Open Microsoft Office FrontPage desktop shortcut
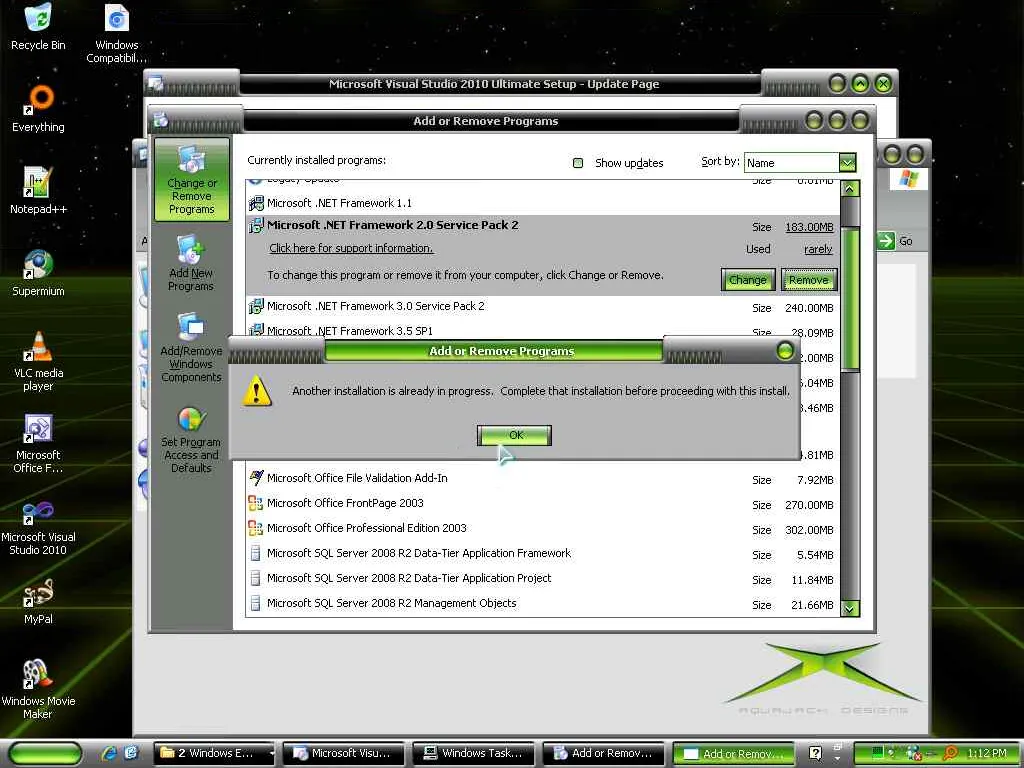 [38, 443]
